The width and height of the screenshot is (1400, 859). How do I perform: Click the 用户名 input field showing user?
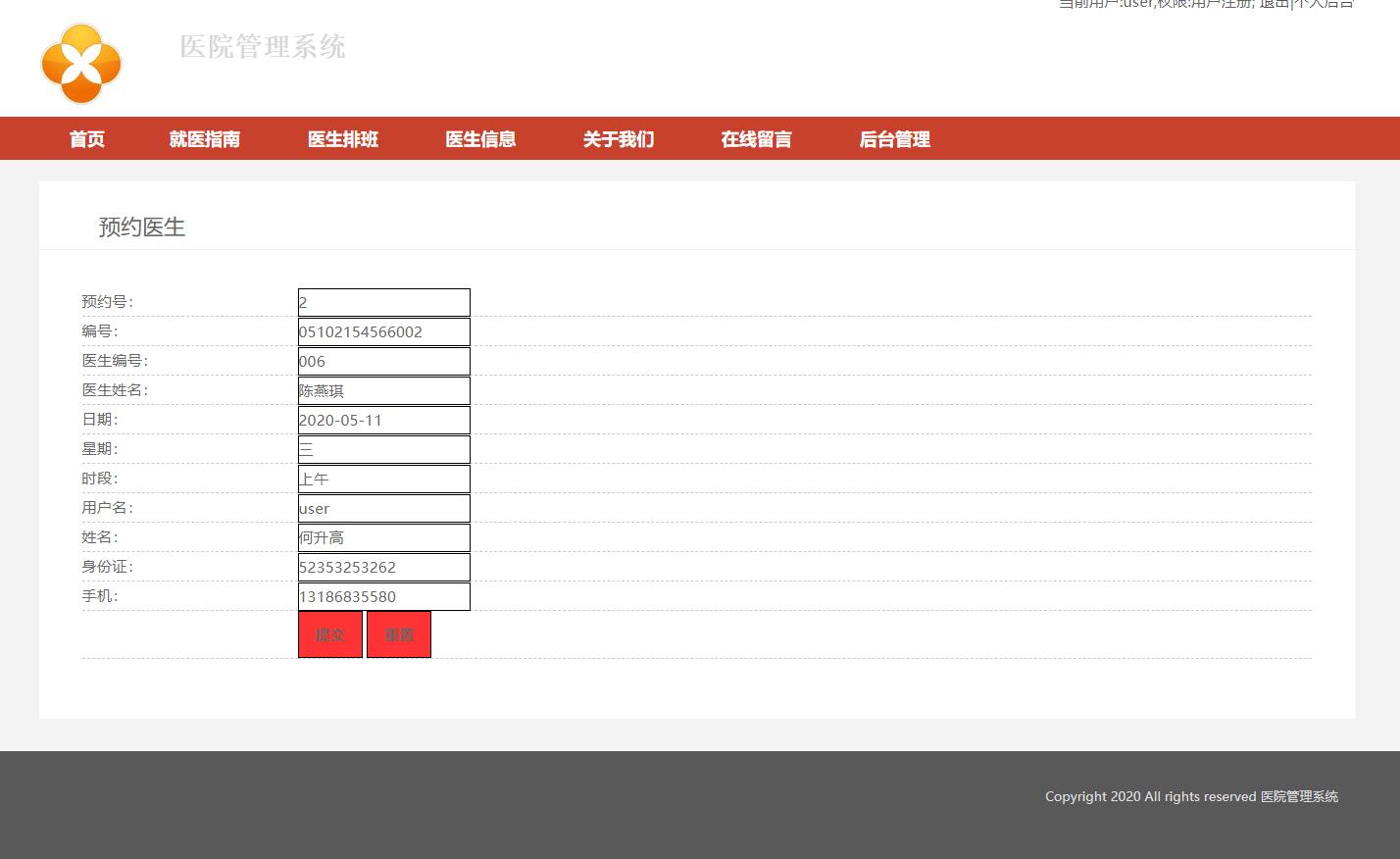[x=383, y=507]
